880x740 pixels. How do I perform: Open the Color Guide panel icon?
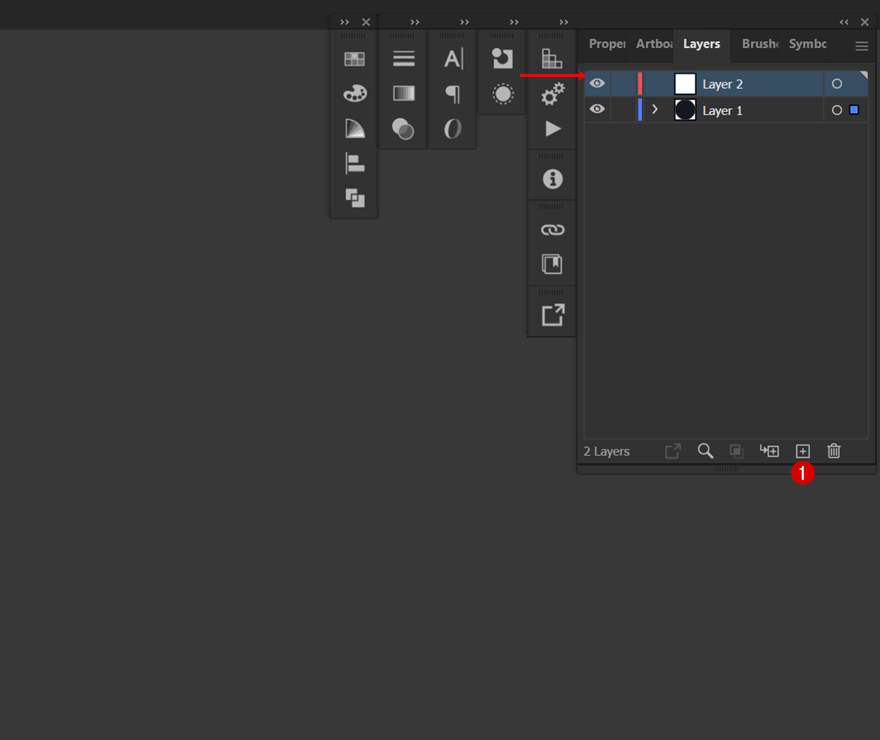point(354,128)
